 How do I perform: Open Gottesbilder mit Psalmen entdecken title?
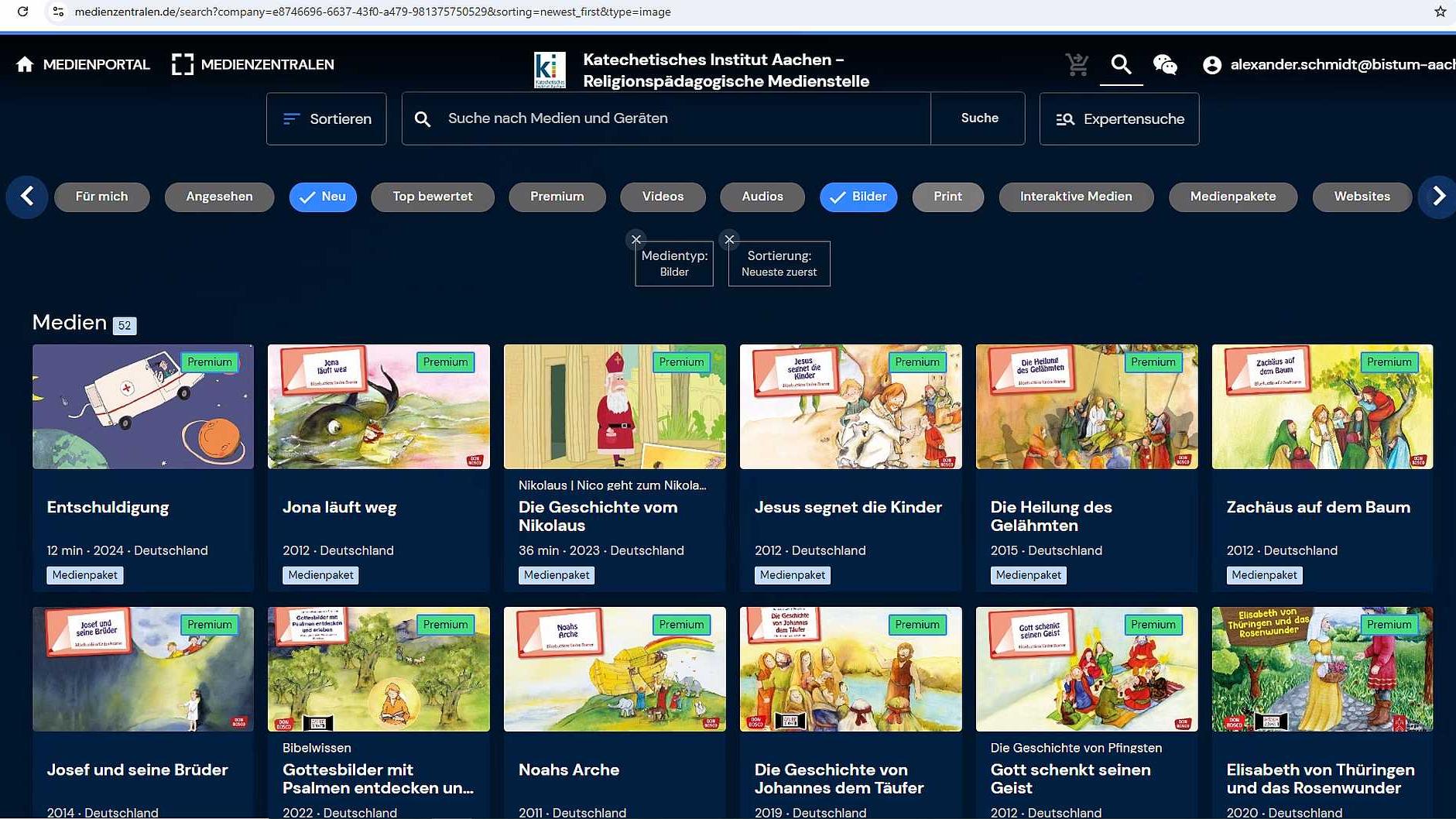point(378,779)
